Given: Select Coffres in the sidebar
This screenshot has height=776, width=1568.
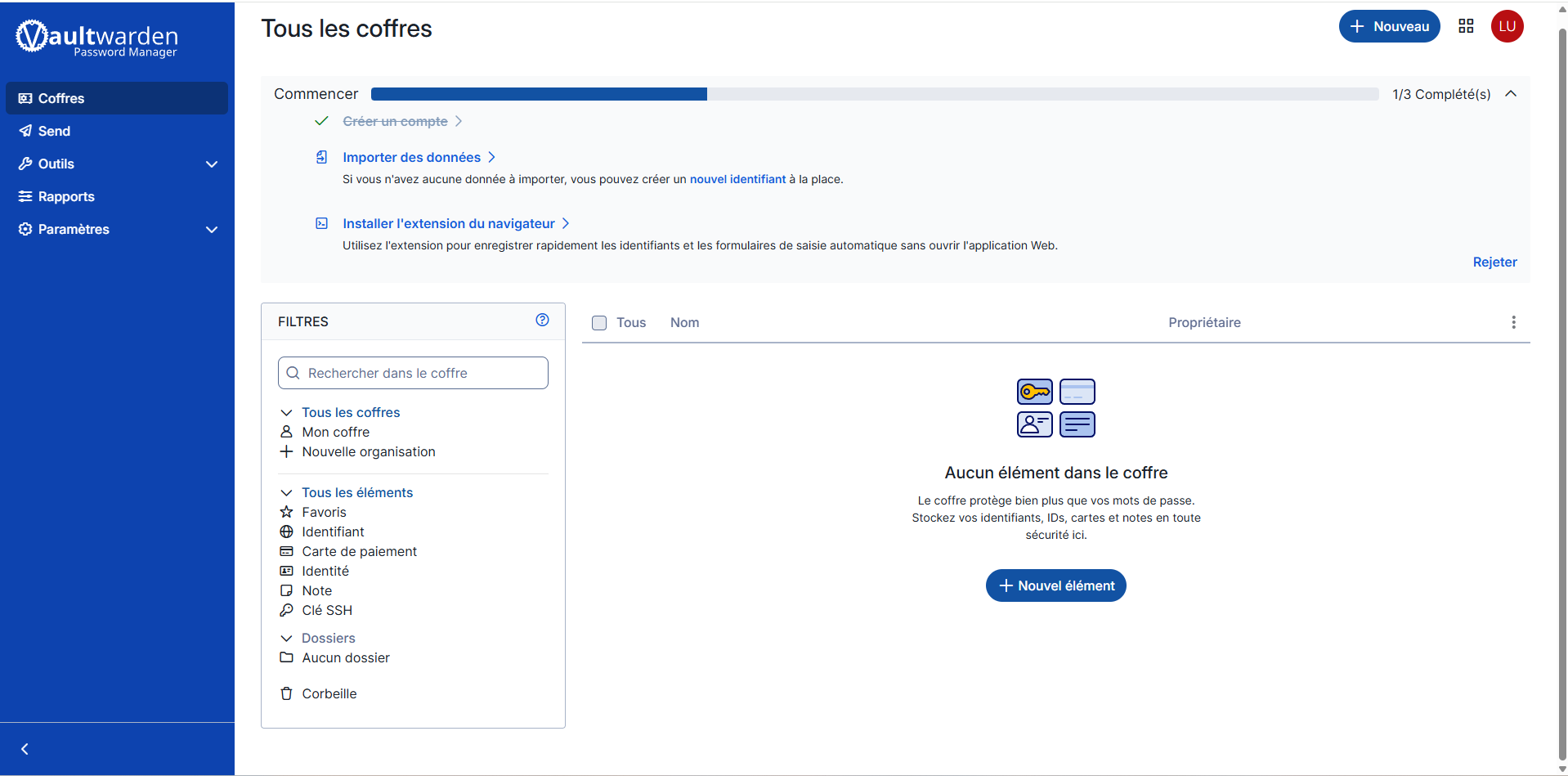Looking at the screenshot, I should (60, 98).
